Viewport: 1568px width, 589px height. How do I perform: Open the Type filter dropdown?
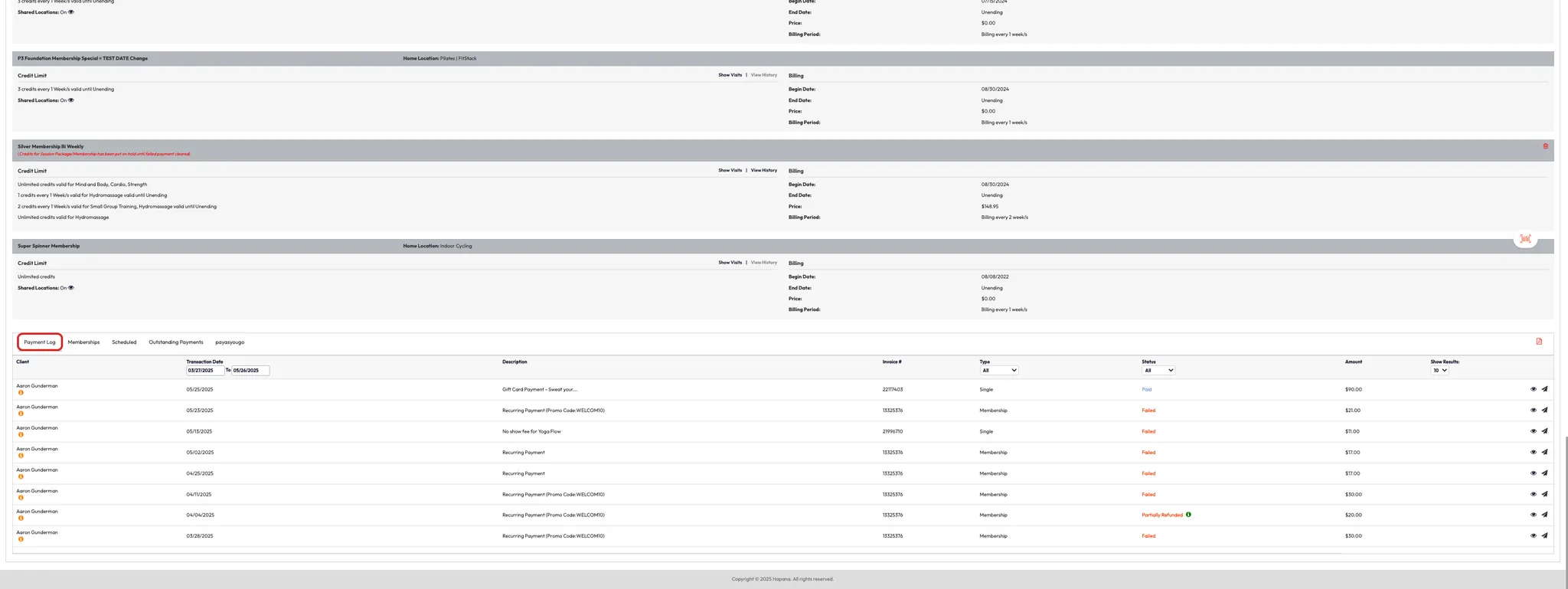[999, 371]
